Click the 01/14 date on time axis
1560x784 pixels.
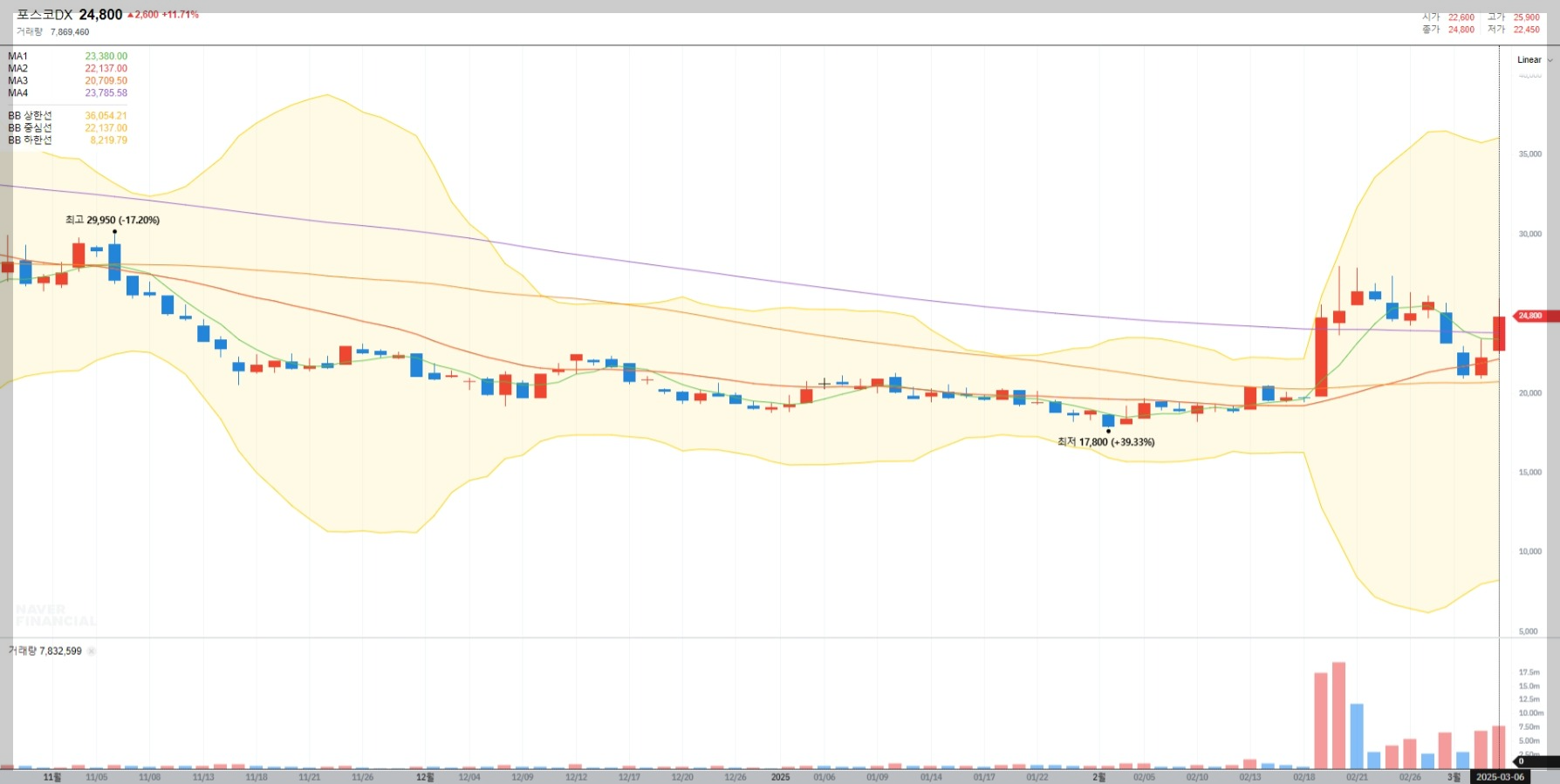pos(931,777)
